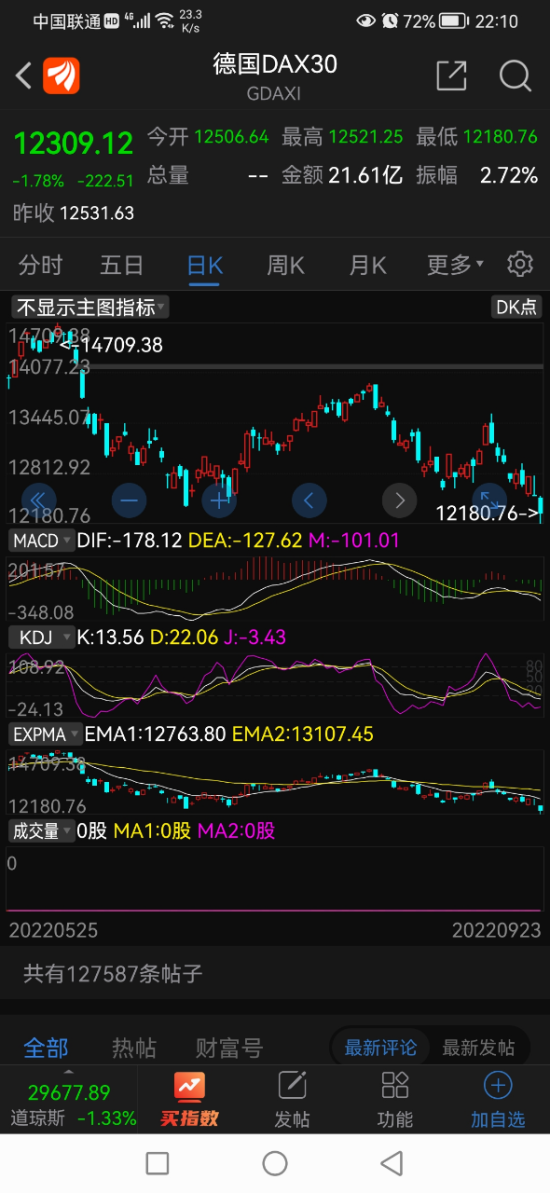Select the 周K tab
Viewport: 550px width, 1193px height.
pos(285,265)
